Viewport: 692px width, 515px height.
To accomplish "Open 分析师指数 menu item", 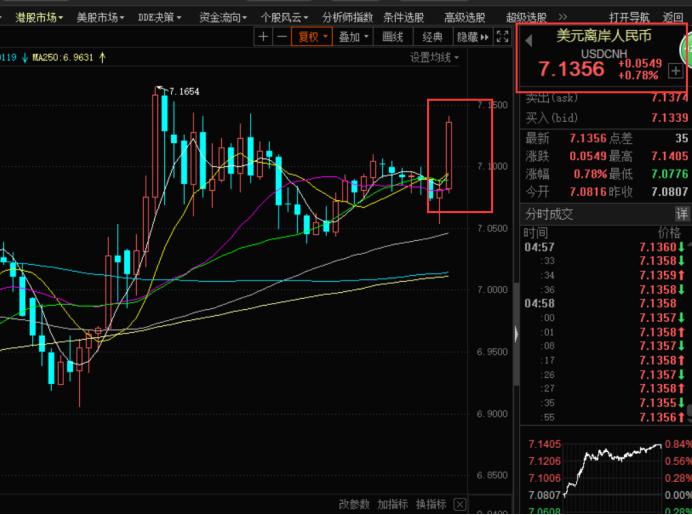I will (x=347, y=17).
